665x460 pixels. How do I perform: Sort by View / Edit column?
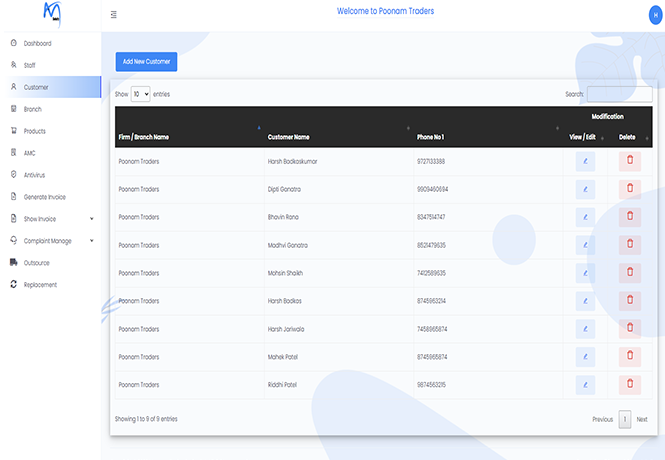[585, 137]
